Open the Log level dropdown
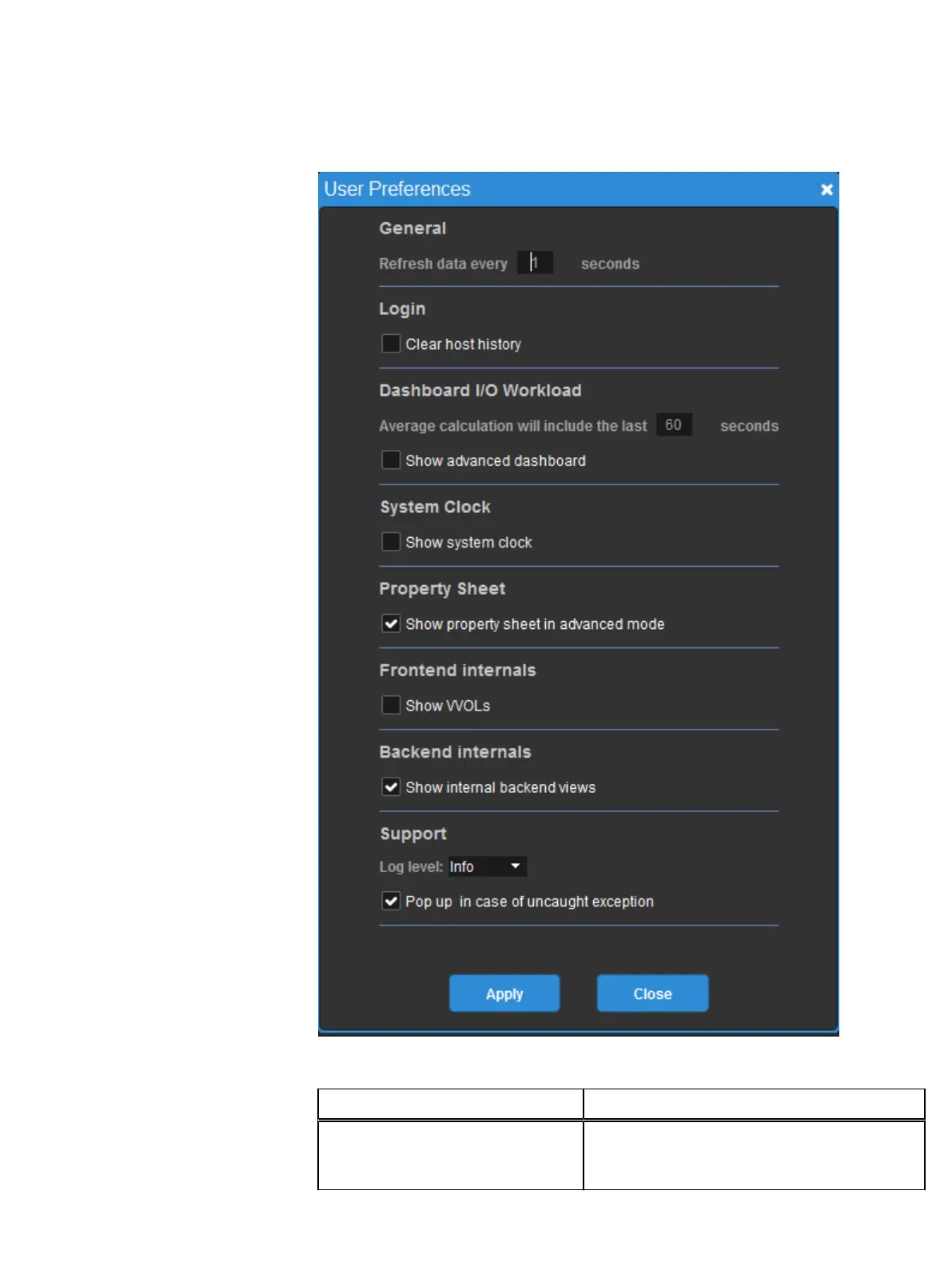The height and width of the screenshot is (1266, 952). click(487, 866)
